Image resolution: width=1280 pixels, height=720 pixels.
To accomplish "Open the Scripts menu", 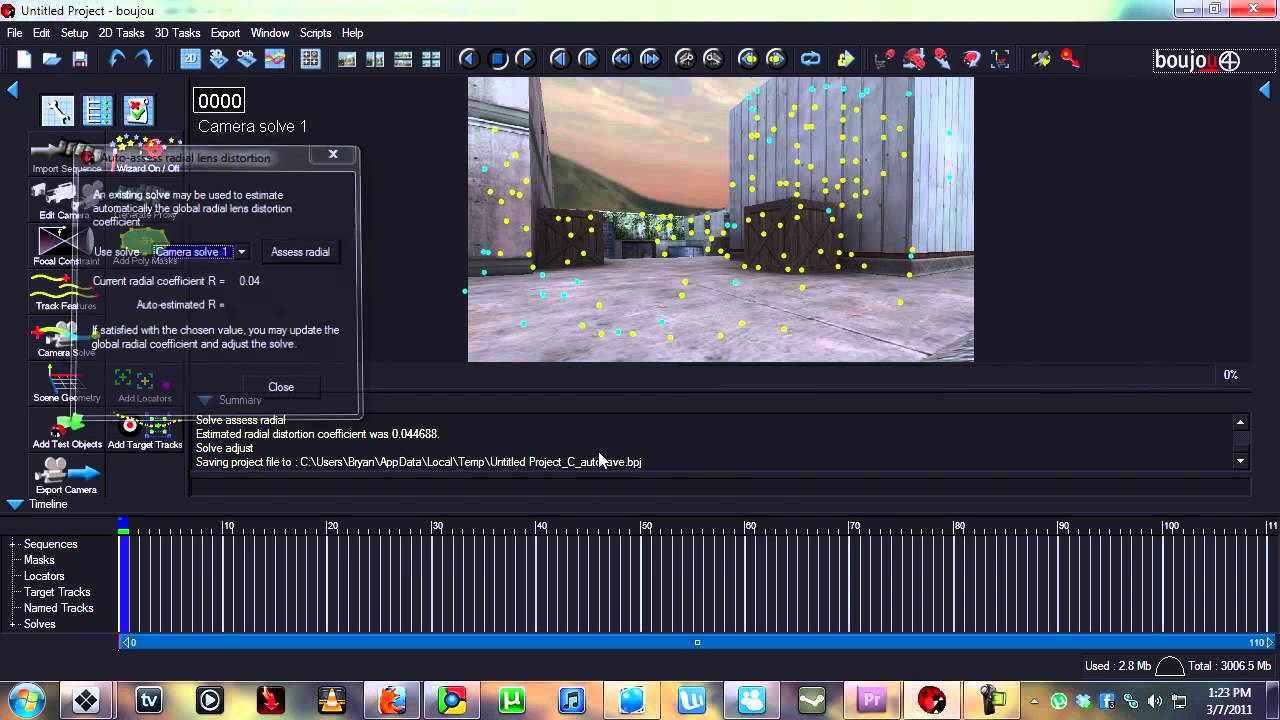I will (315, 33).
